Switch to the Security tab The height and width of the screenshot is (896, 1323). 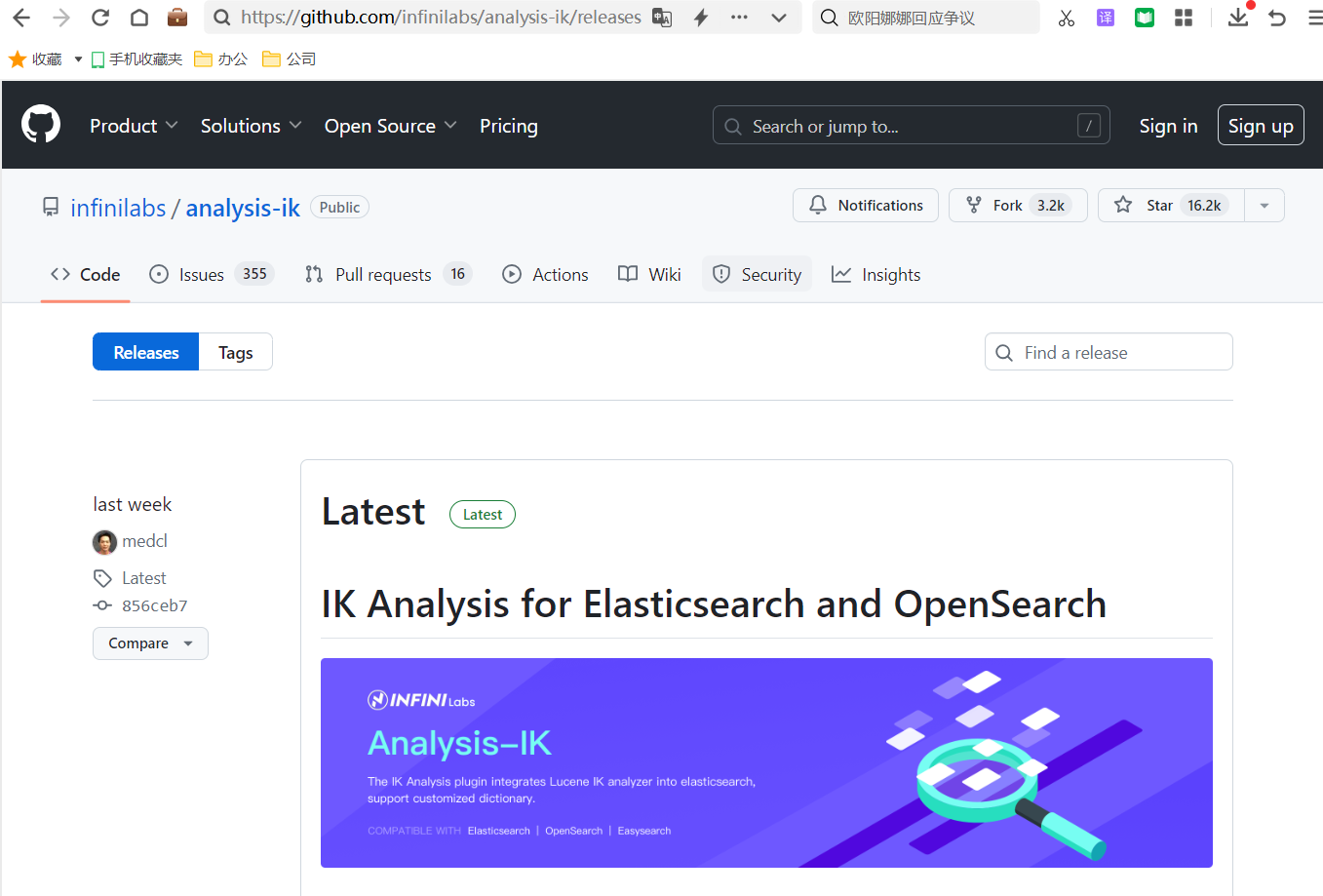pos(757,275)
